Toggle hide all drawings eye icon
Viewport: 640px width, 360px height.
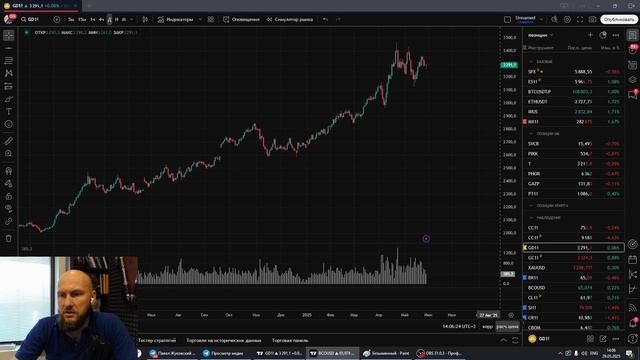click(x=9, y=209)
